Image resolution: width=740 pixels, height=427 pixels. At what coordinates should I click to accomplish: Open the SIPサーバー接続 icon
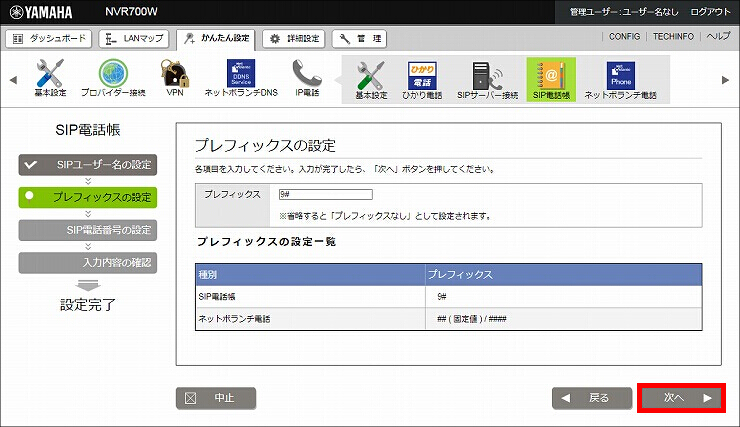point(488,80)
